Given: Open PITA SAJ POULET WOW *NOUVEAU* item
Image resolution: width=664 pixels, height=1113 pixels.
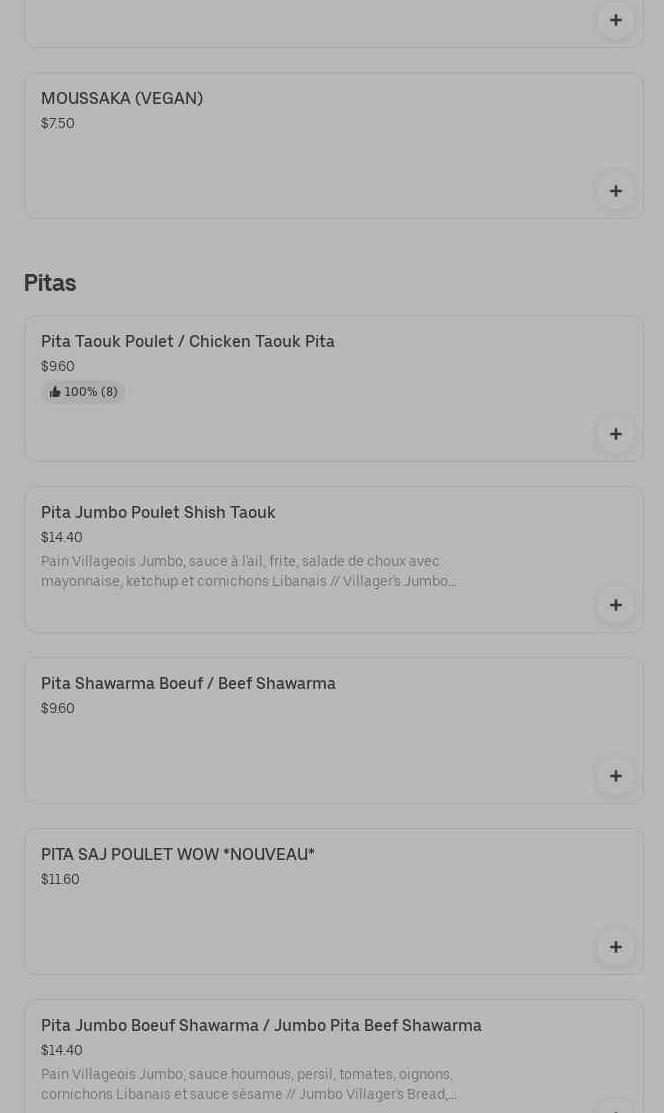Looking at the screenshot, I should [178, 854].
